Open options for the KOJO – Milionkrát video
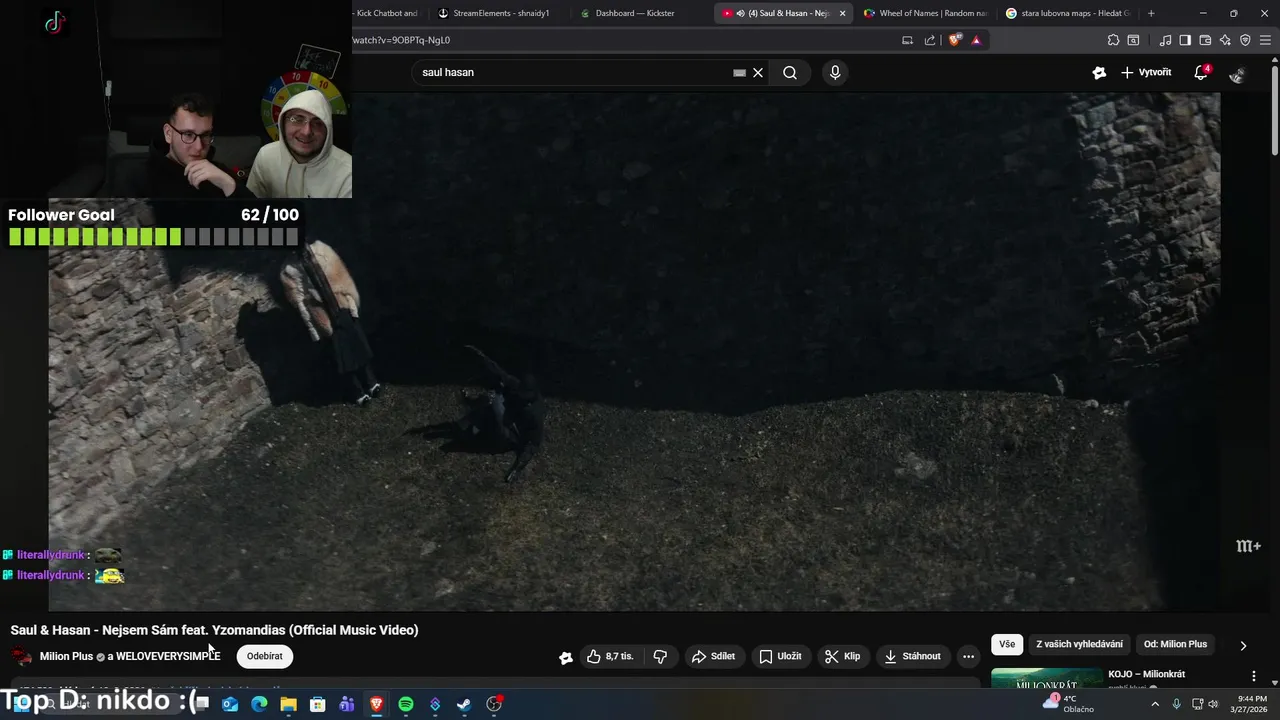The height and width of the screenshot is (720, 1280). coord(1253,676)
